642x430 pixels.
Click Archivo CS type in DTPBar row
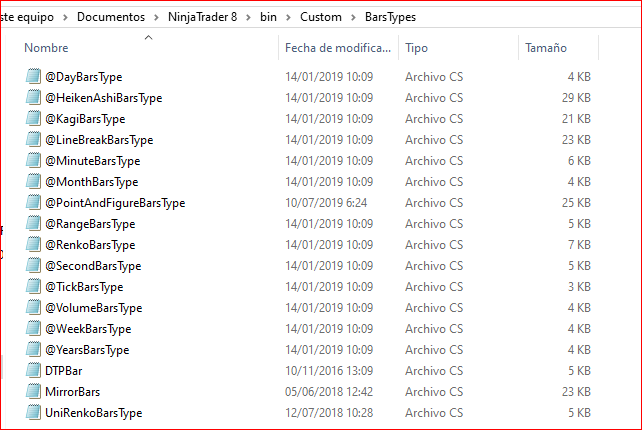434,371
